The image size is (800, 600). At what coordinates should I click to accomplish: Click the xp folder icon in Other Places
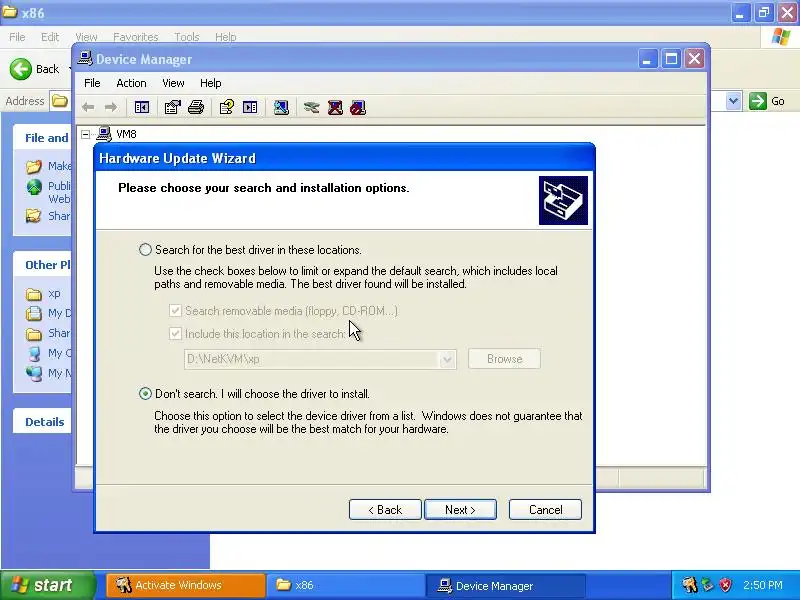(x=34, y=294)
